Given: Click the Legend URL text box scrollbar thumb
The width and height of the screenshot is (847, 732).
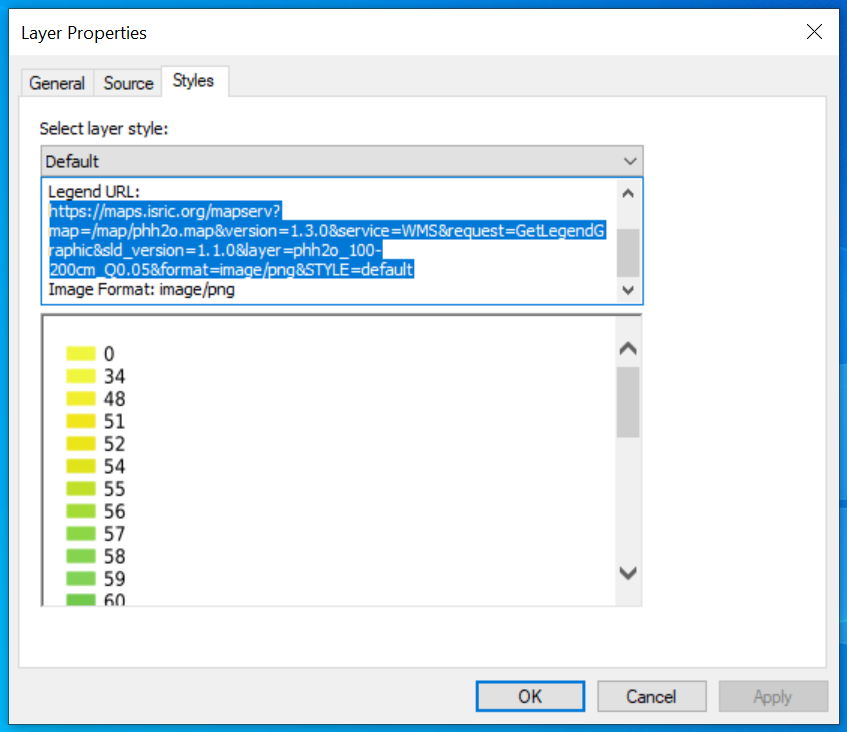Looking at the screenshot, I should (x=627, y=251).
